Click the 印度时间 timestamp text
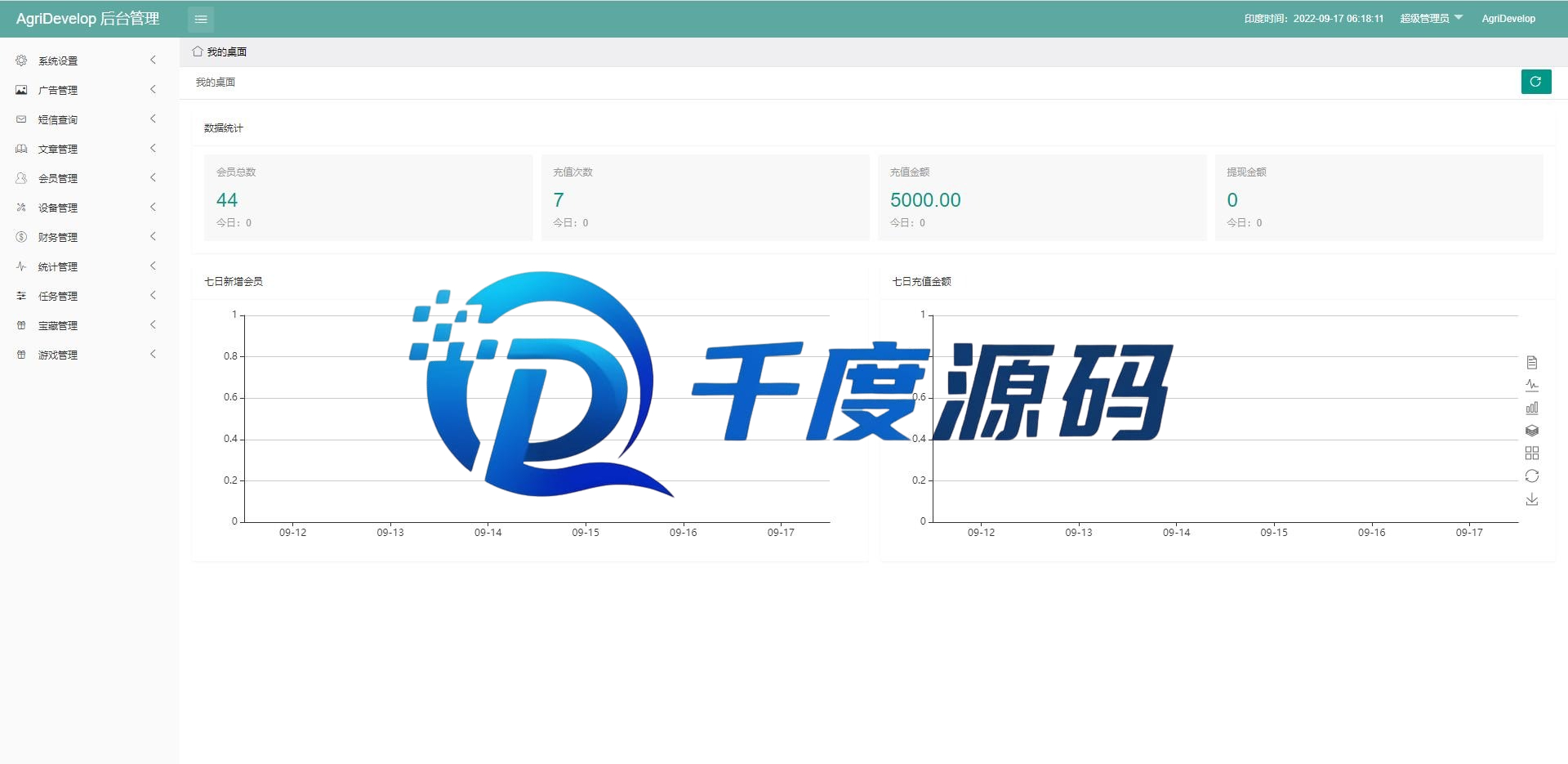 coord(1314,18)
